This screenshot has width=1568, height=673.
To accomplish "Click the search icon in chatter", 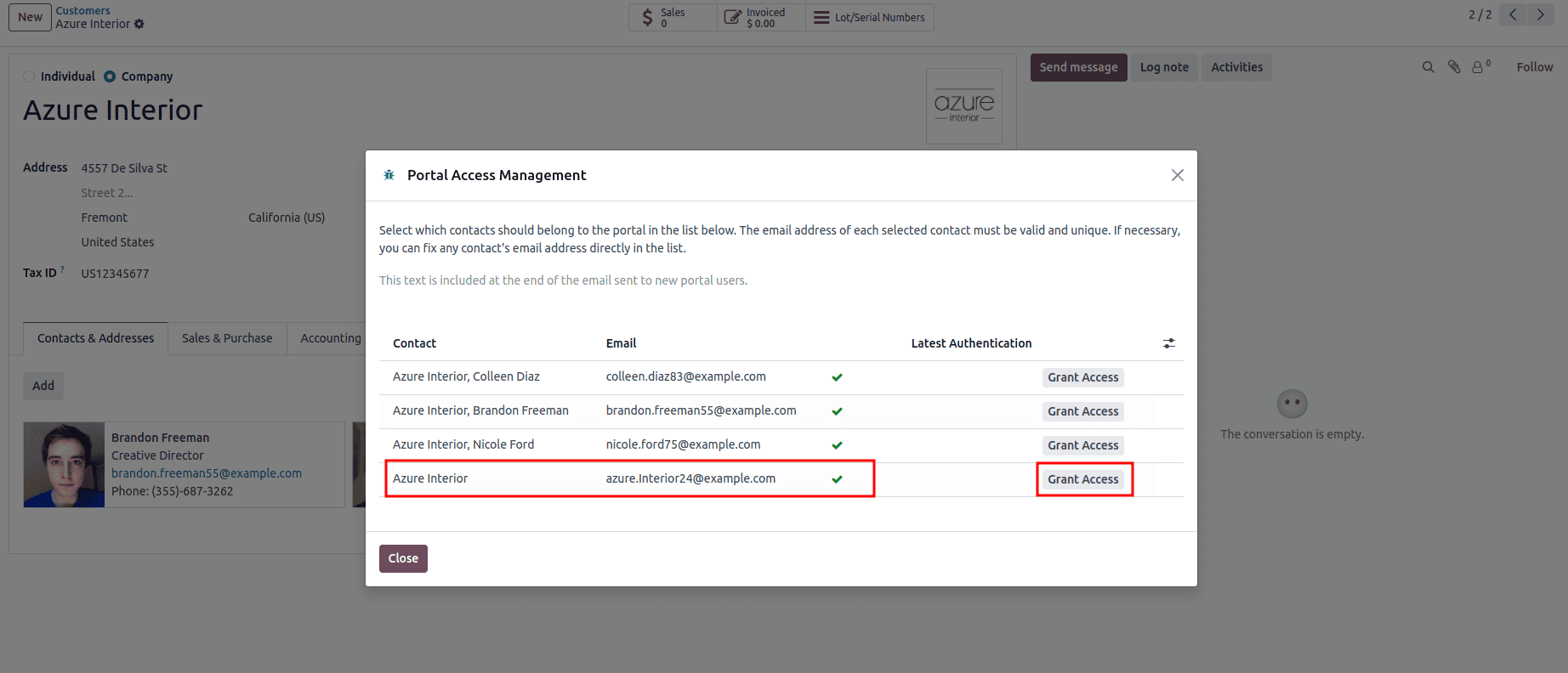I will click(1428, 67).
